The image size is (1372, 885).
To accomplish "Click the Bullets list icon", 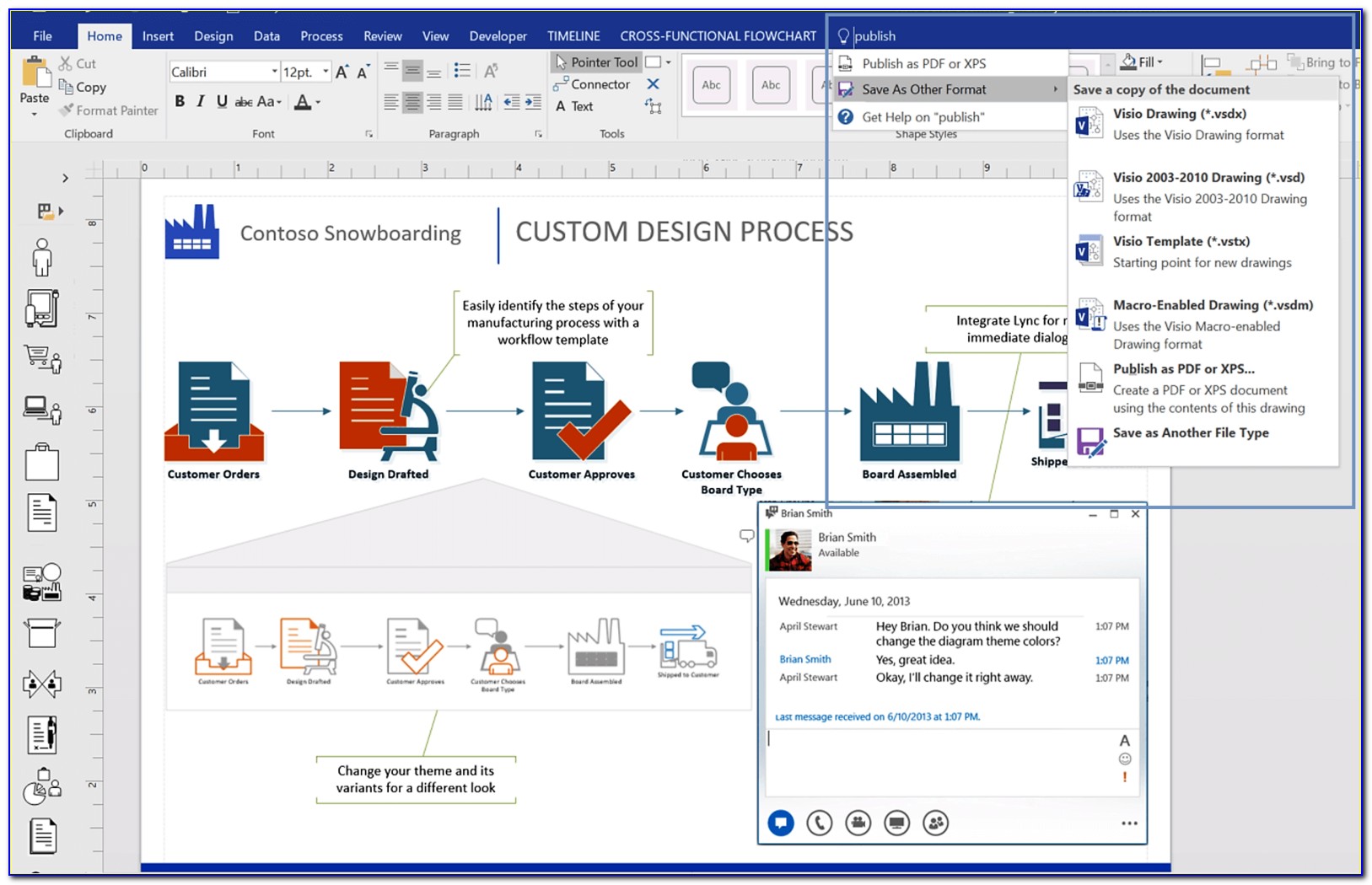I will tap(462, 71).
